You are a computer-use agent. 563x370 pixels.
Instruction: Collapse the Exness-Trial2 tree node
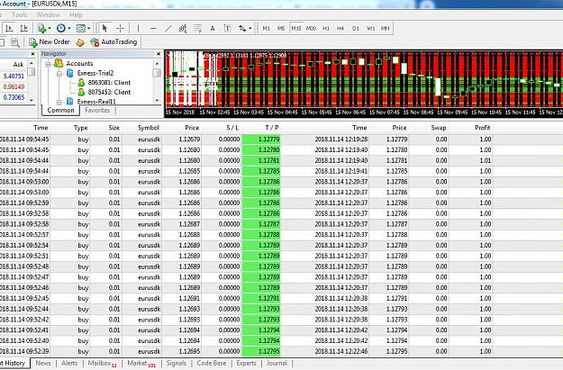(x=59, y=74)
